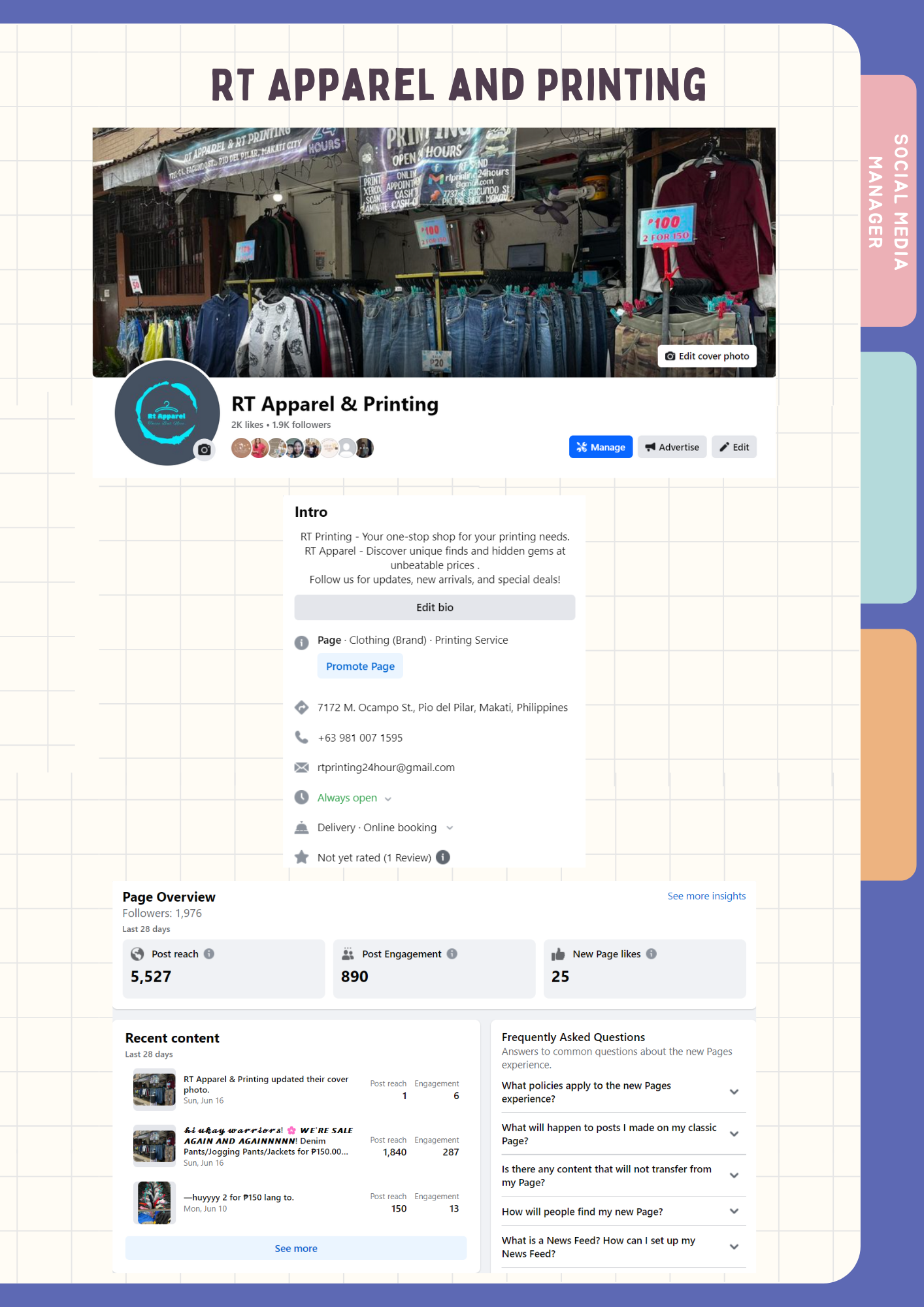
Task: Open the cover photo image
Action: 434,252
